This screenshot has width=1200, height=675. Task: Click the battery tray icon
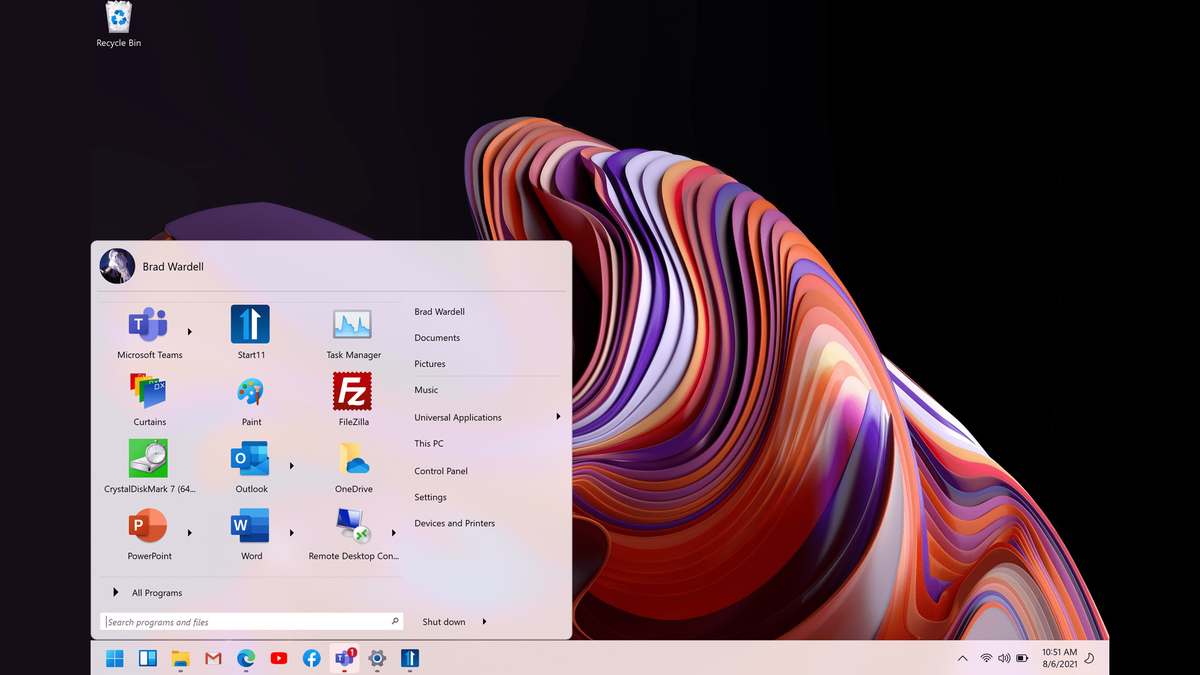click(1022, 658)
